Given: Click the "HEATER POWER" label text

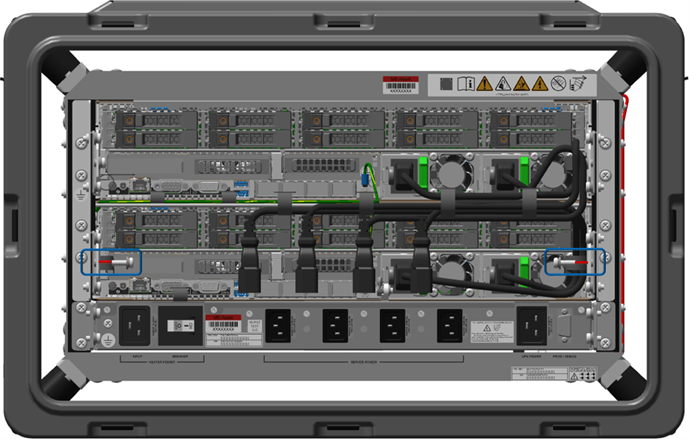Looking at the screenshot, I should point(162,362).
